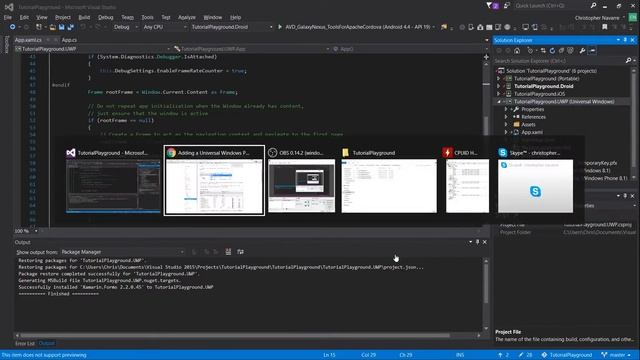Click the Solution Explorer Properties wrench icon
The width and height of the screenshot is (640, 360).
(x=582, y=51)
